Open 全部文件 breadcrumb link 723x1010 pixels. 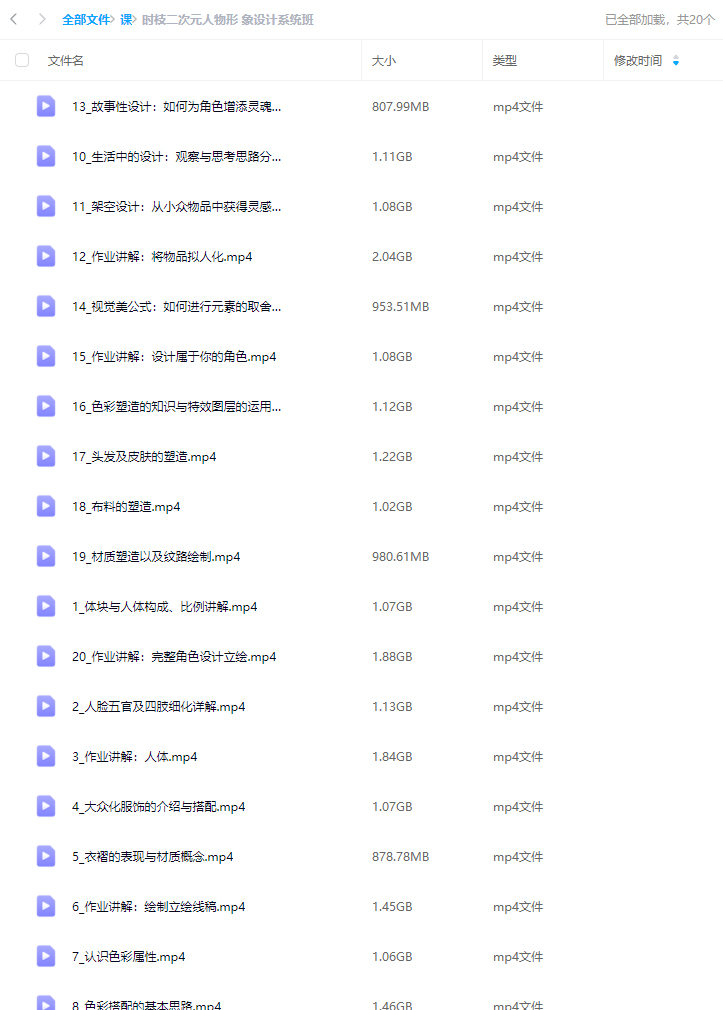pyautogui.click(x=86, y=20)
